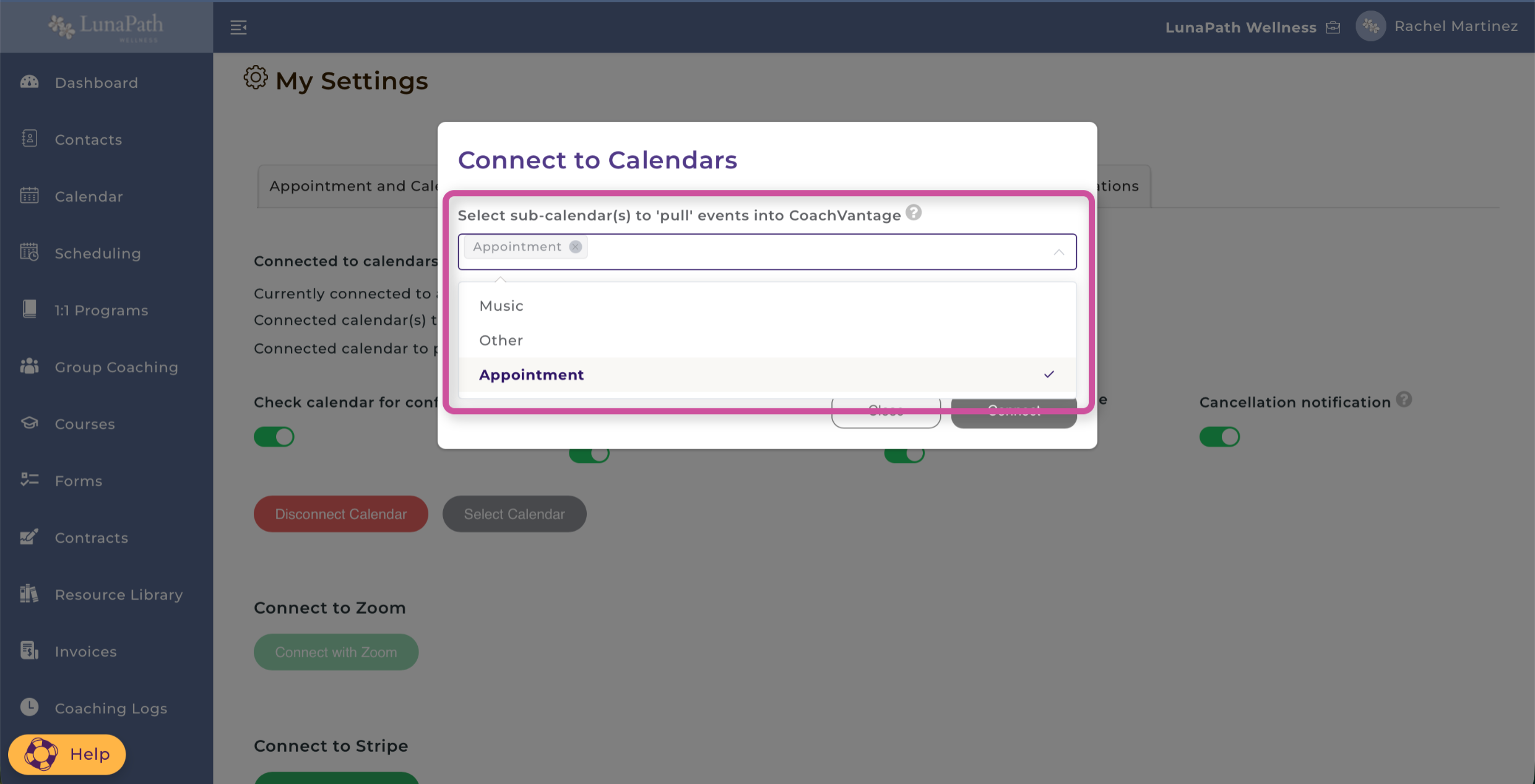Select Music from the sub-calendar list

[501, 306]
